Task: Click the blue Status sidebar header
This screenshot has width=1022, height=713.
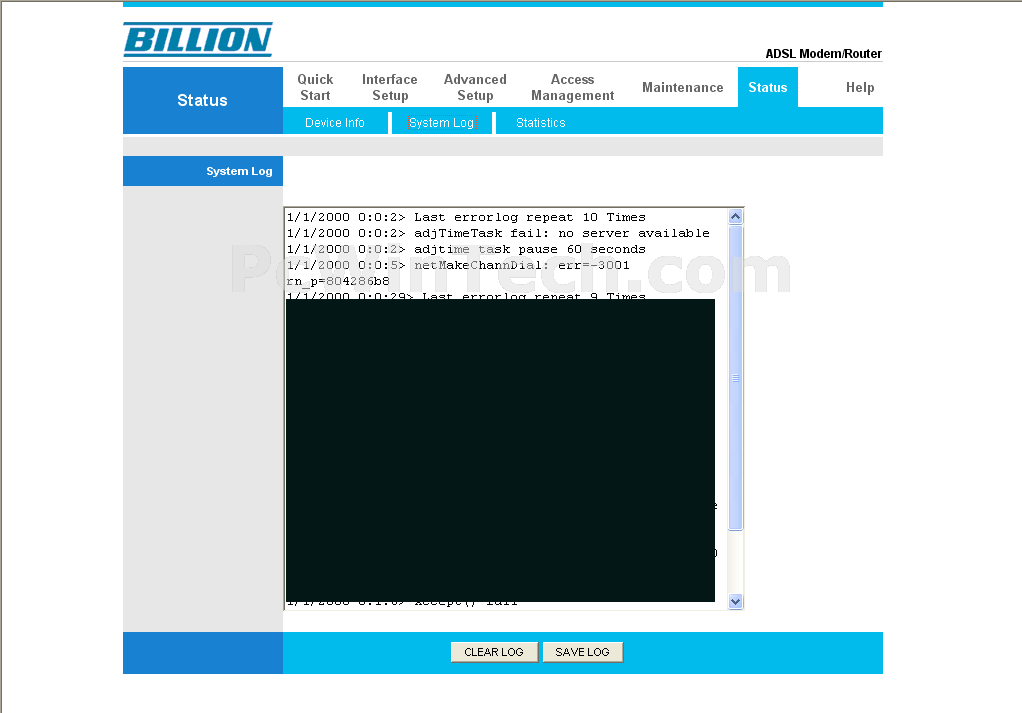Action: [202, 100]
